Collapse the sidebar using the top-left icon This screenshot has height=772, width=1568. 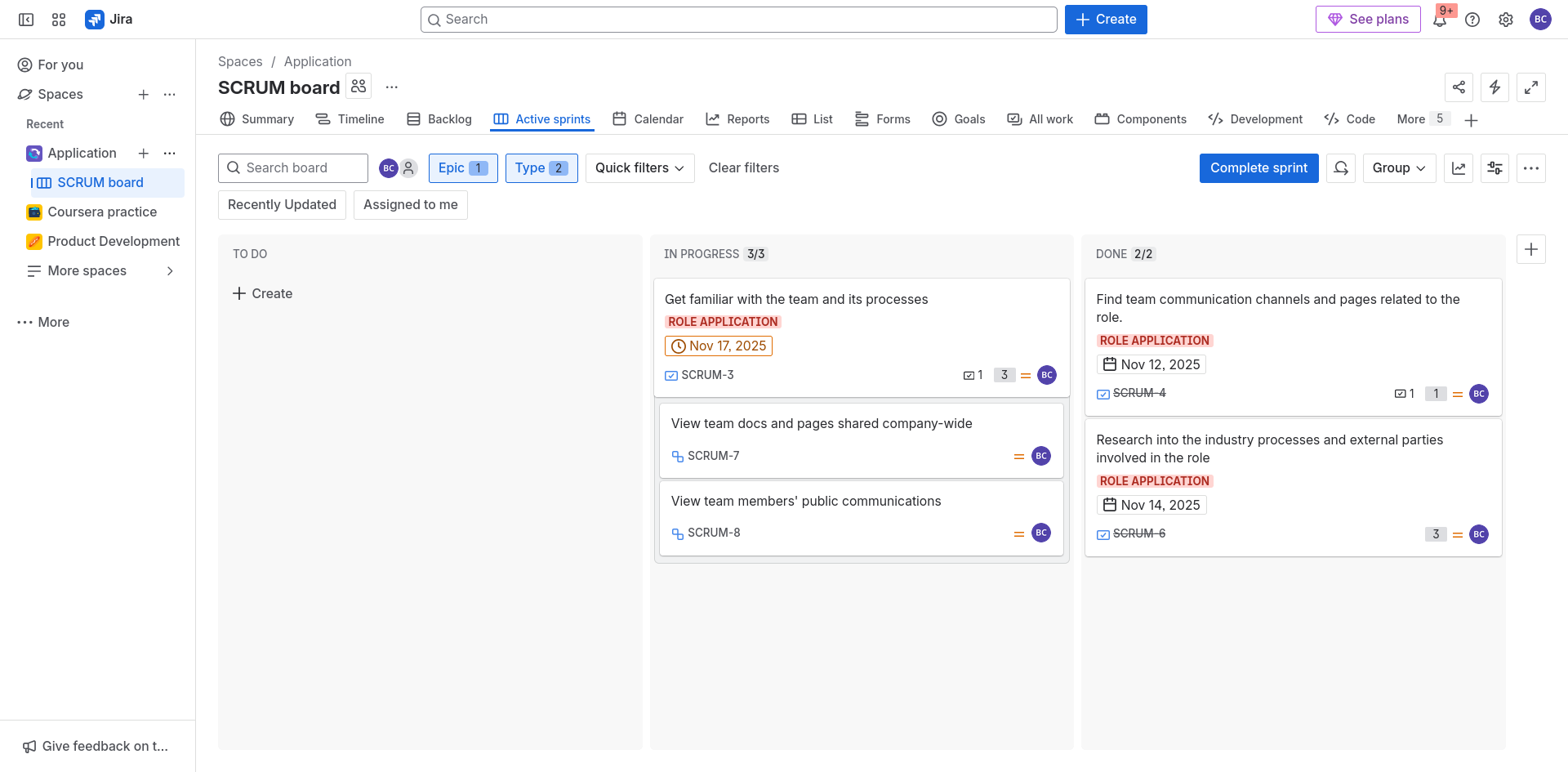[26, 20]
